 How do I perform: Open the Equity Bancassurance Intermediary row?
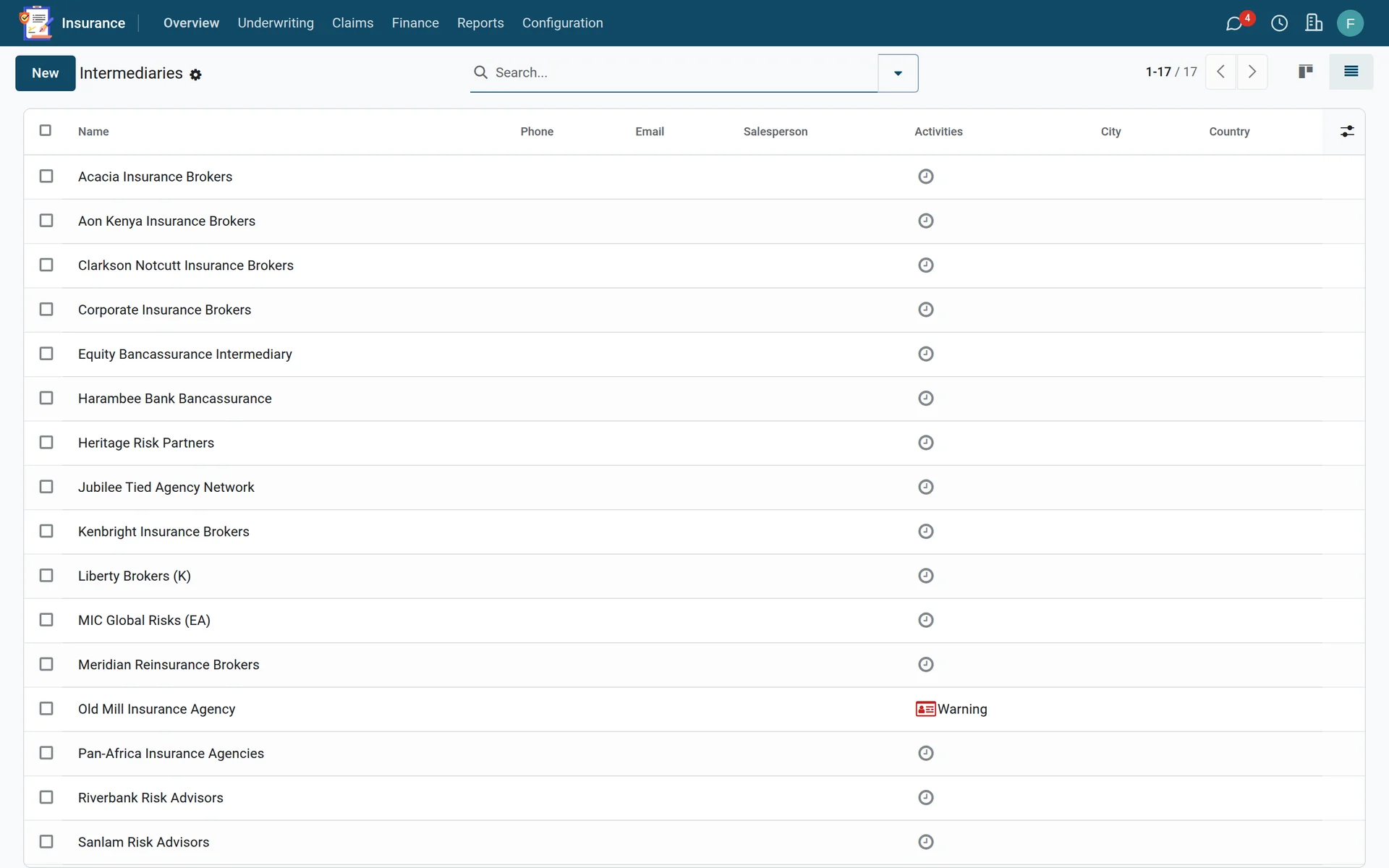click(x=694, y=354)
